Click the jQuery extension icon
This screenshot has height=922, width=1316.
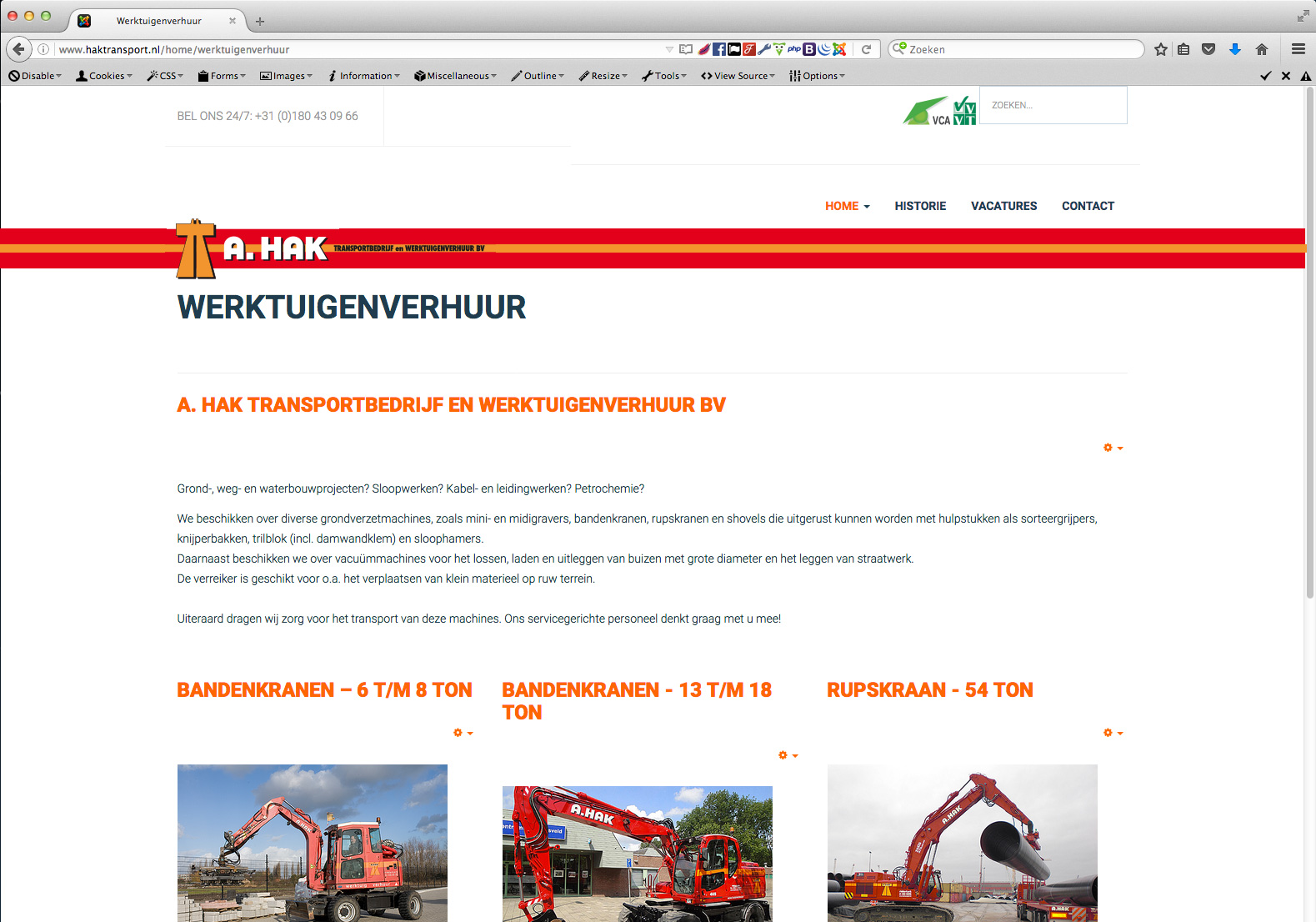click(x=823, y=49)
